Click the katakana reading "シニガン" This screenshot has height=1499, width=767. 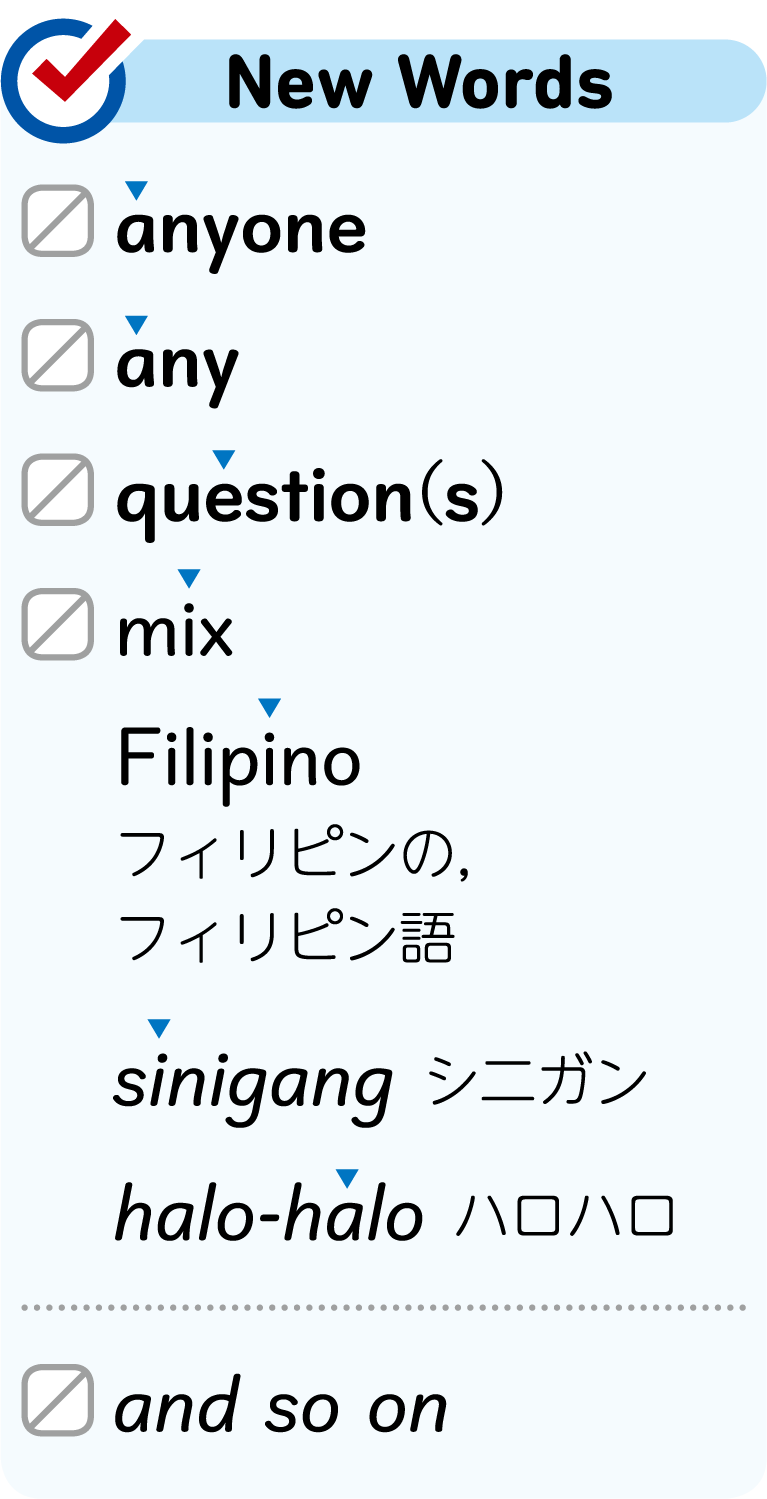tap(538, 1082)
